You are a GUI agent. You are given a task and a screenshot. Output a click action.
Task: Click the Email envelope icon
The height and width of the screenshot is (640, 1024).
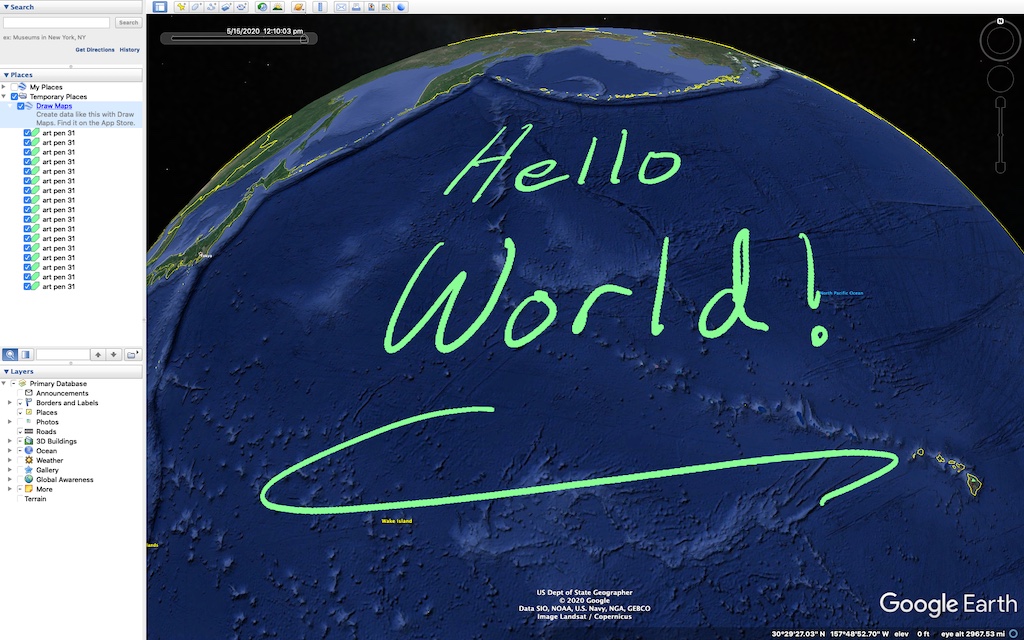(341, 7)
